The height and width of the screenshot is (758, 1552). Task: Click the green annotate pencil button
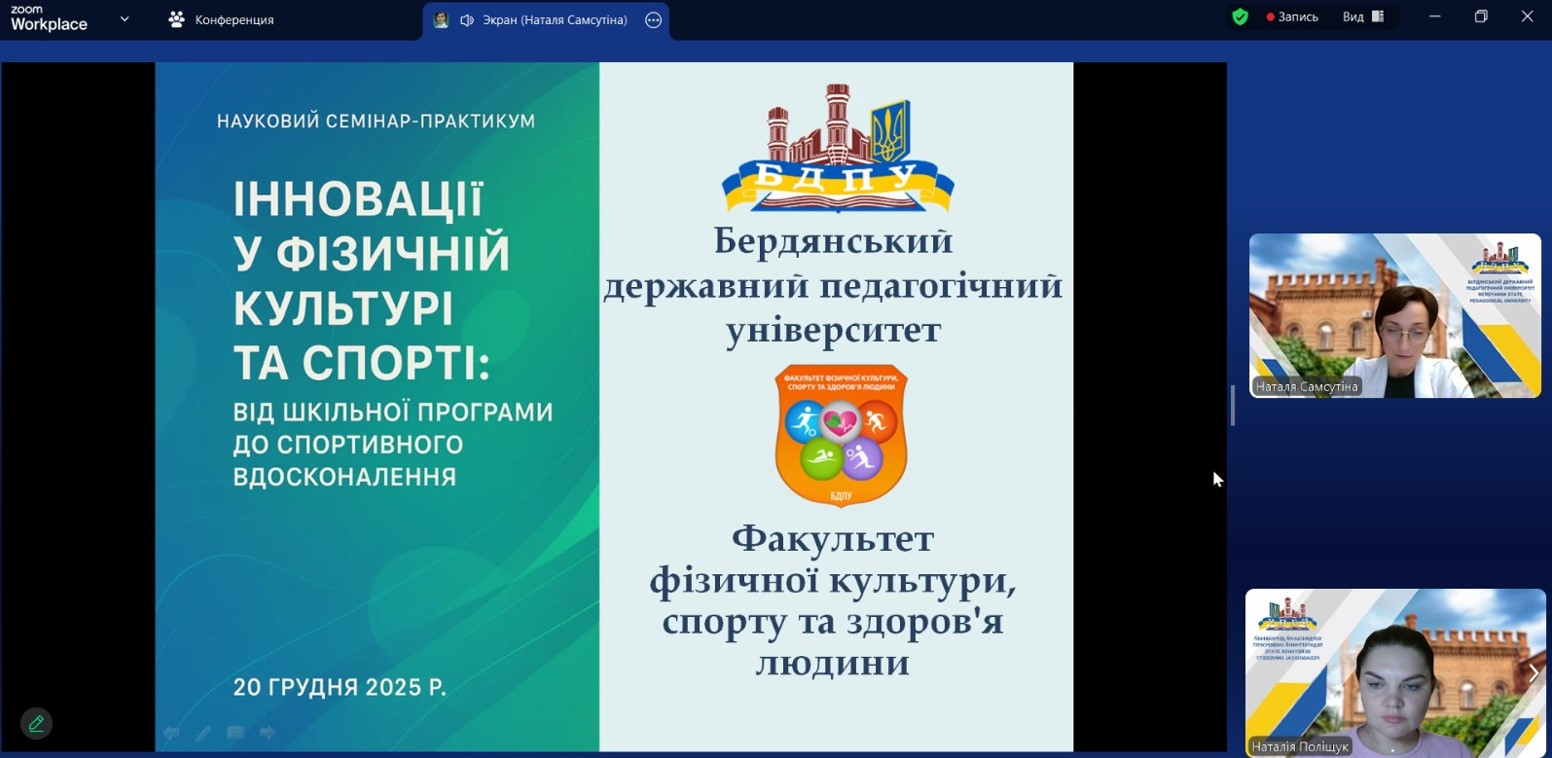[36, 724]
